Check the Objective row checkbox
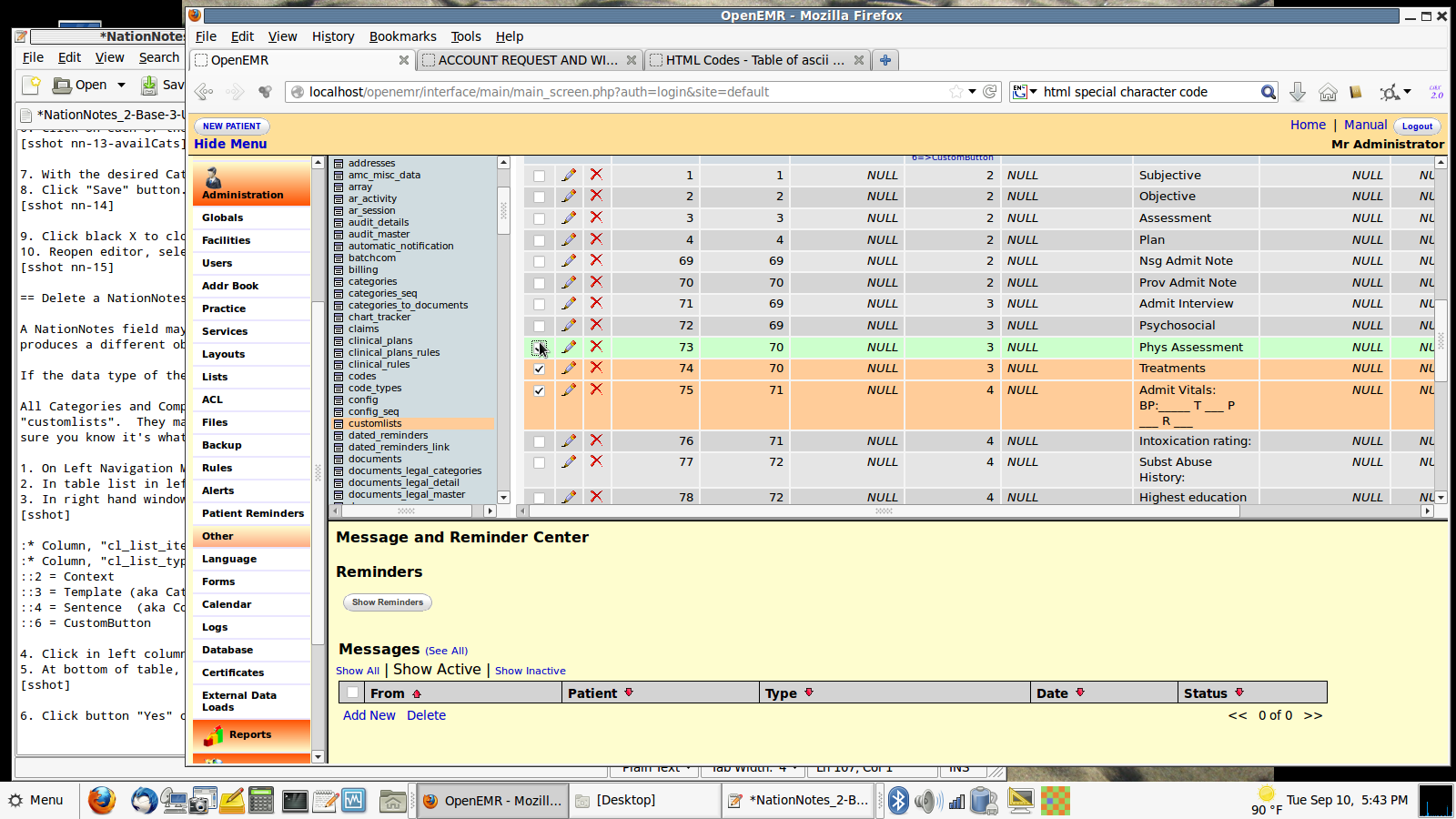1456x819 pixels. [x=540, y=197]
